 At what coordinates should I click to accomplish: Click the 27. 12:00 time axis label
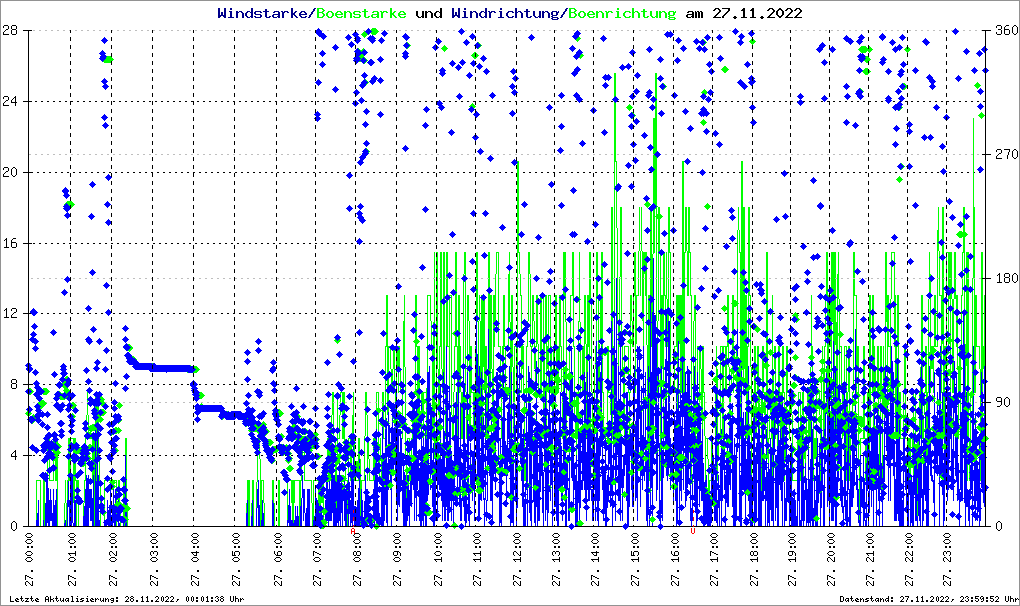pyautogui.click(x=517, y=560)
